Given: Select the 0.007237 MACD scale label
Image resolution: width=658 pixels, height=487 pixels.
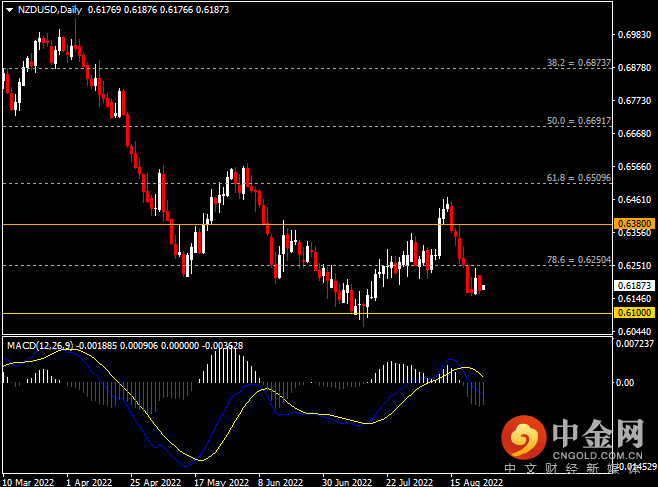Looking at the screenshot, I should [x=634, y=344].
